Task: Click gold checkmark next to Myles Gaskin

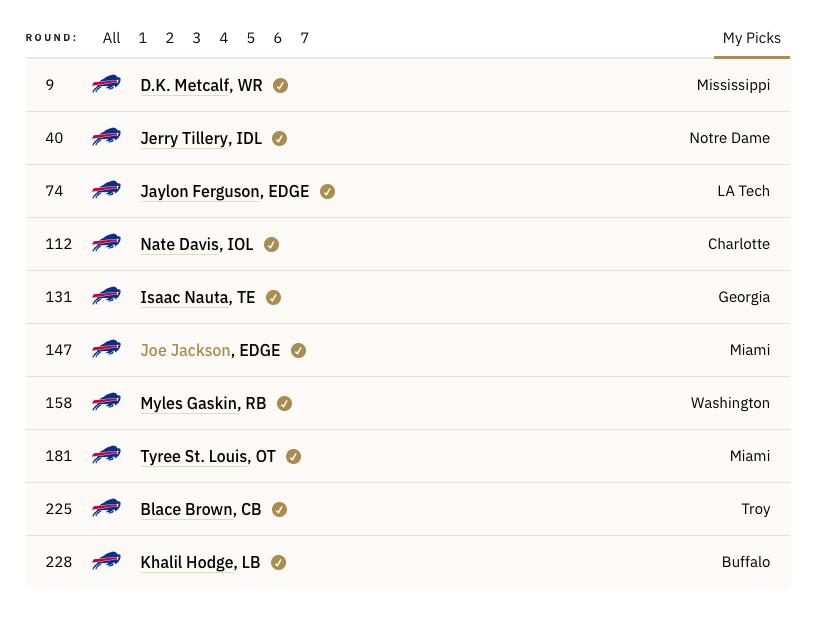Action: [x=284, y=403]
